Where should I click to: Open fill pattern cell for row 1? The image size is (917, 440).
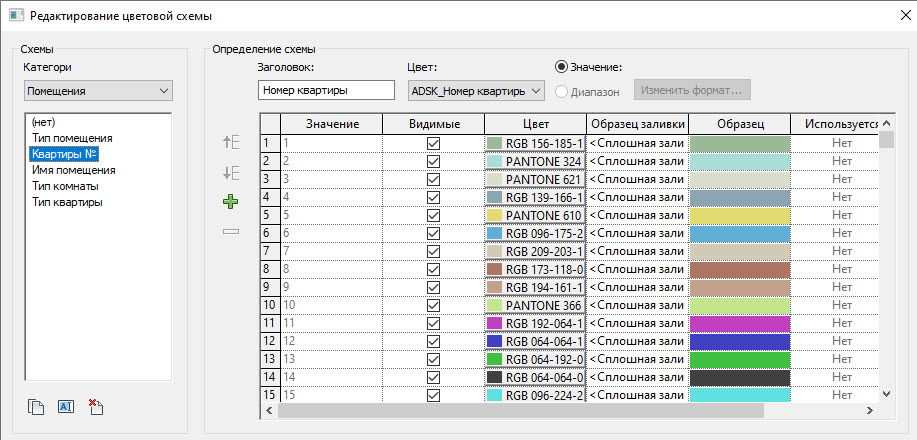637,143
